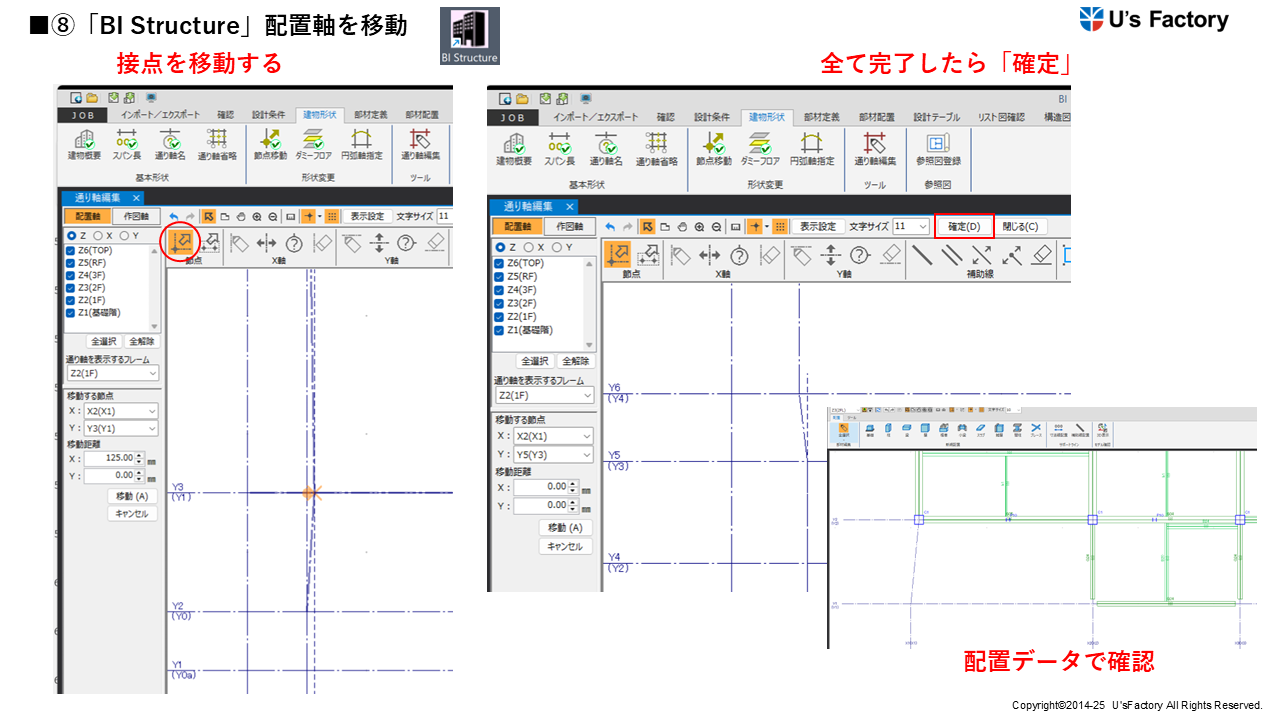Open the X node dropdown in left window

pyautogui.click(x=121, y=411)
